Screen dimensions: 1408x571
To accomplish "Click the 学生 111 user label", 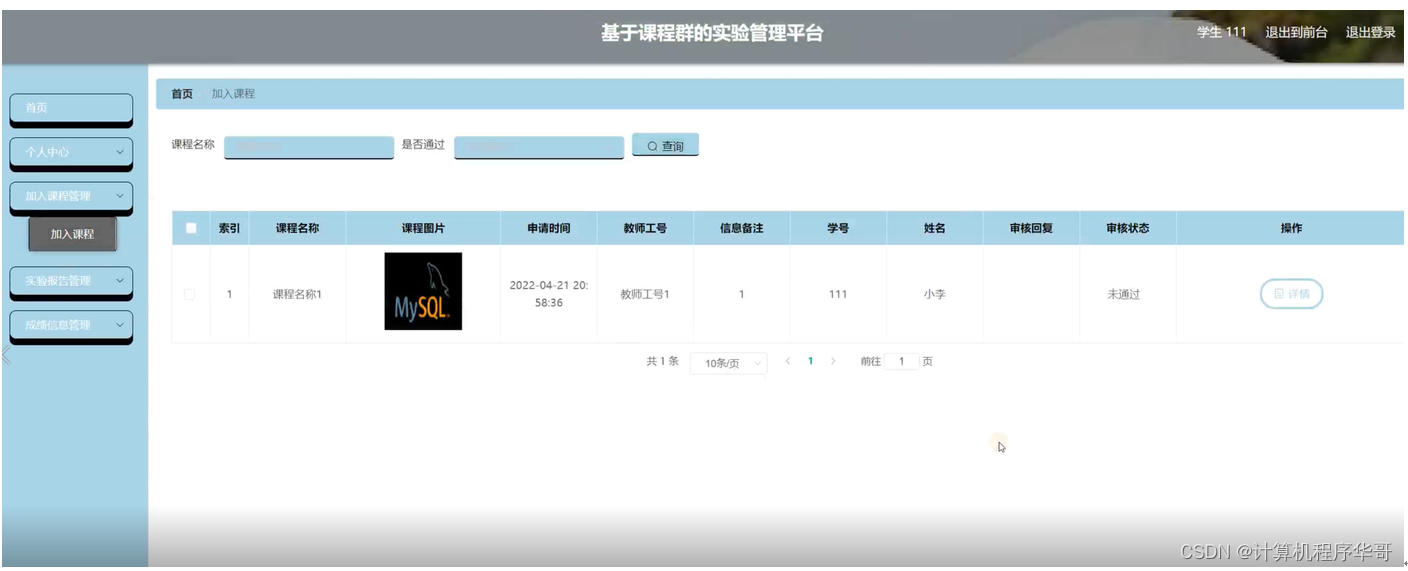I will point(1222,32).
